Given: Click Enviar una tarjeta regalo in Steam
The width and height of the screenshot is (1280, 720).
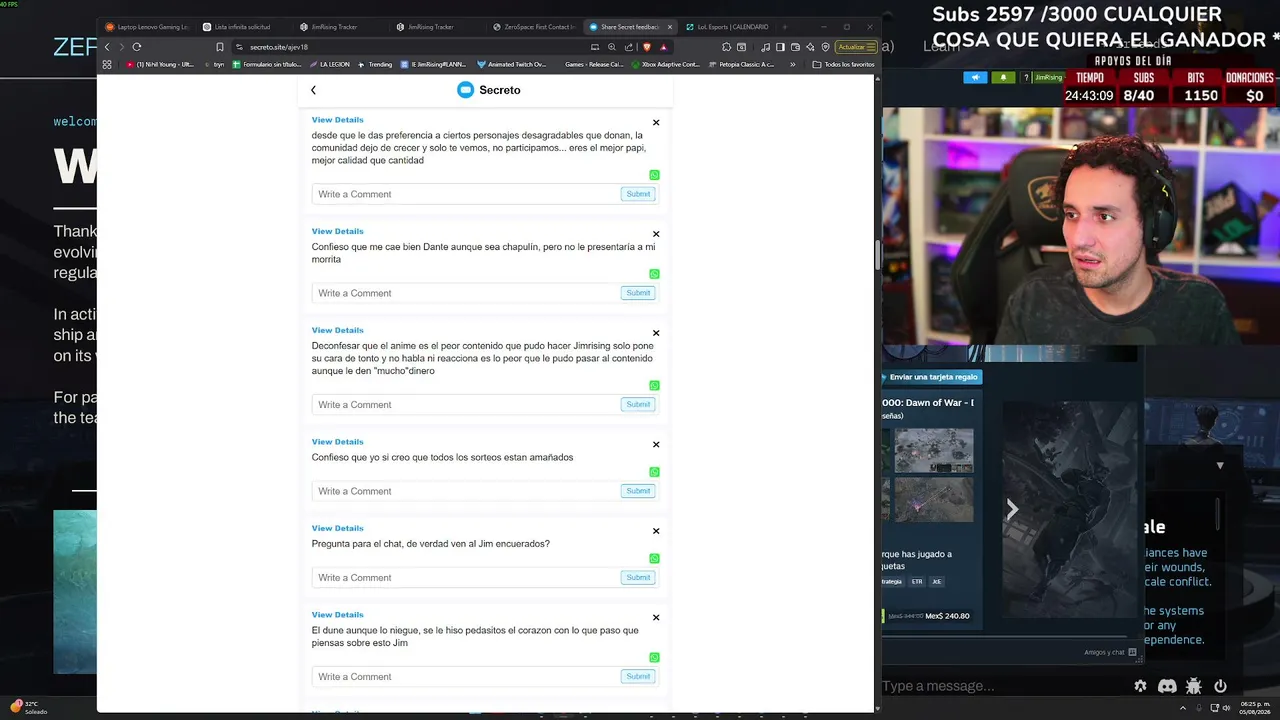Looking at the screenshot, I should click(932, 377).
